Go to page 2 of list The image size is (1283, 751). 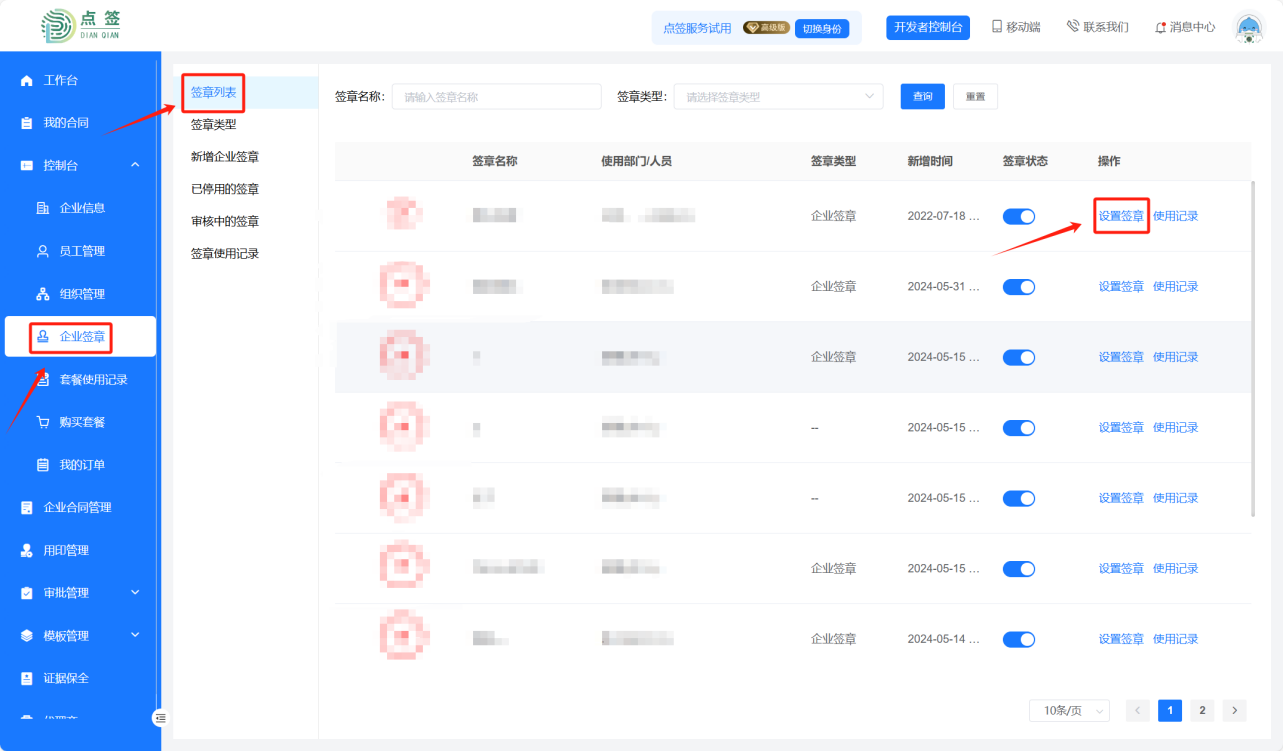(1202, 710)
